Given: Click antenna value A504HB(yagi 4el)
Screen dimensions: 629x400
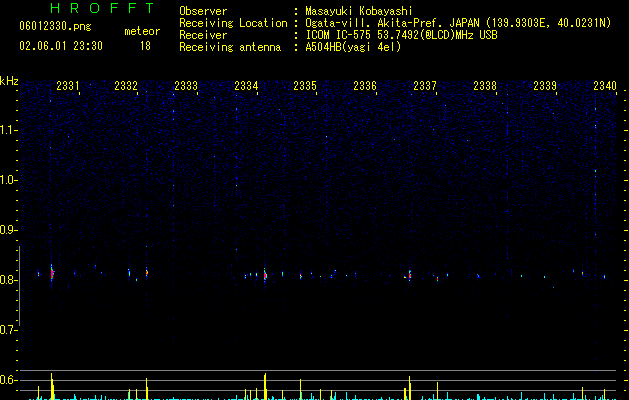Looking at the screenshot, I should tap(353, 47).
